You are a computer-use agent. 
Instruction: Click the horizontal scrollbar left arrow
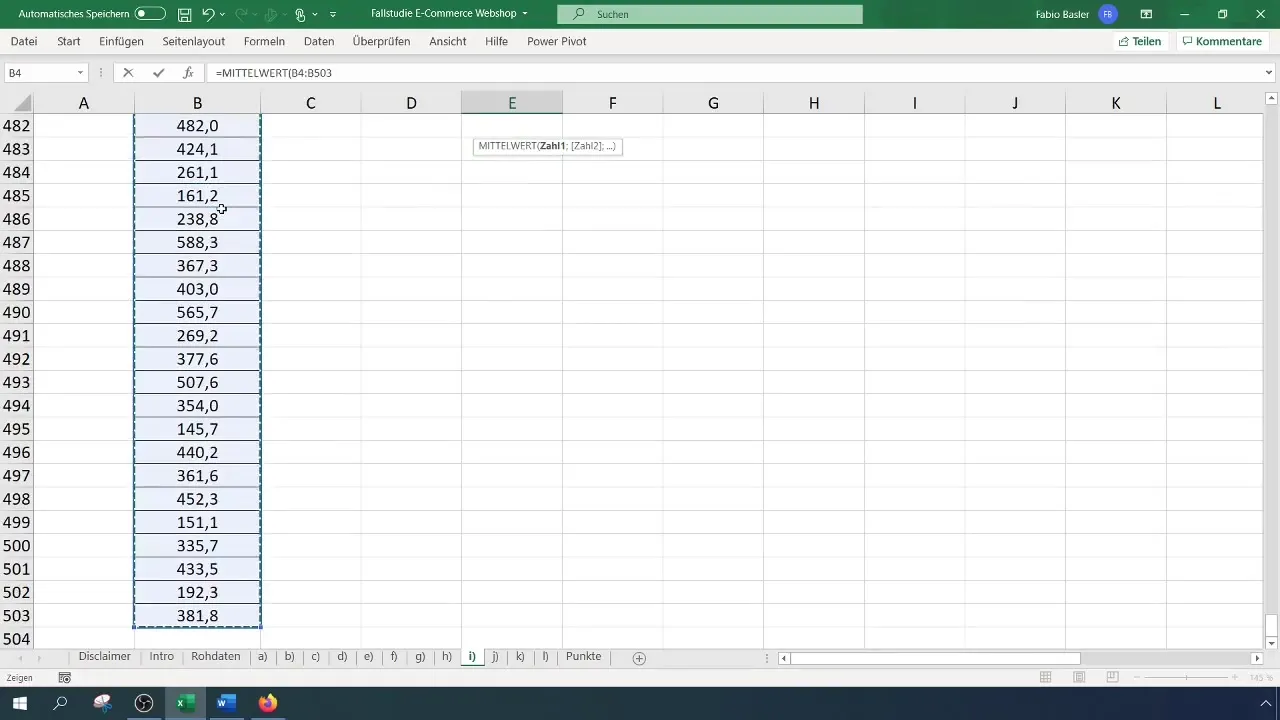point(784,658)
